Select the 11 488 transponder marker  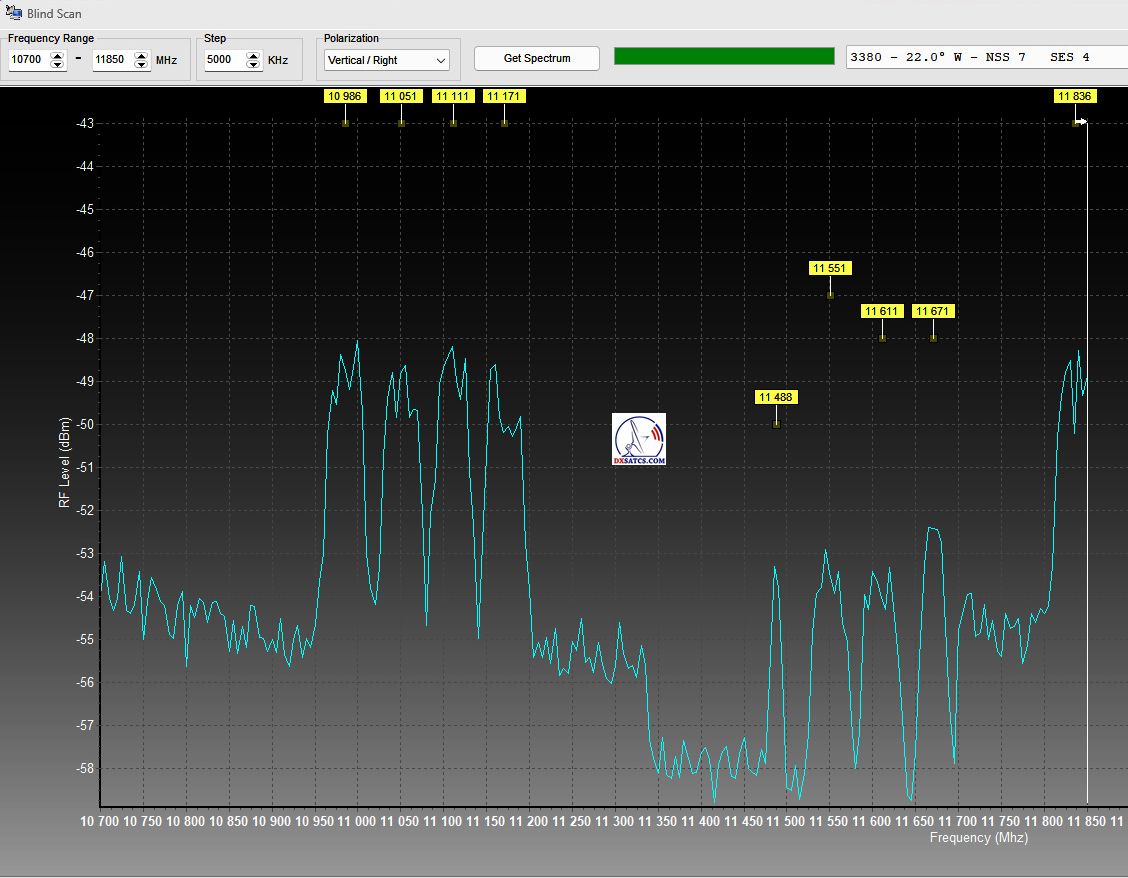(x=776, y=397)
